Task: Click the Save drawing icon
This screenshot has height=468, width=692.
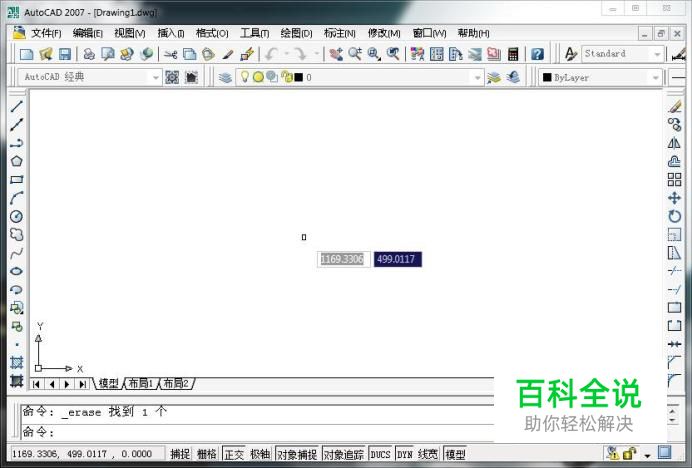Action: (x=65, y=54)
